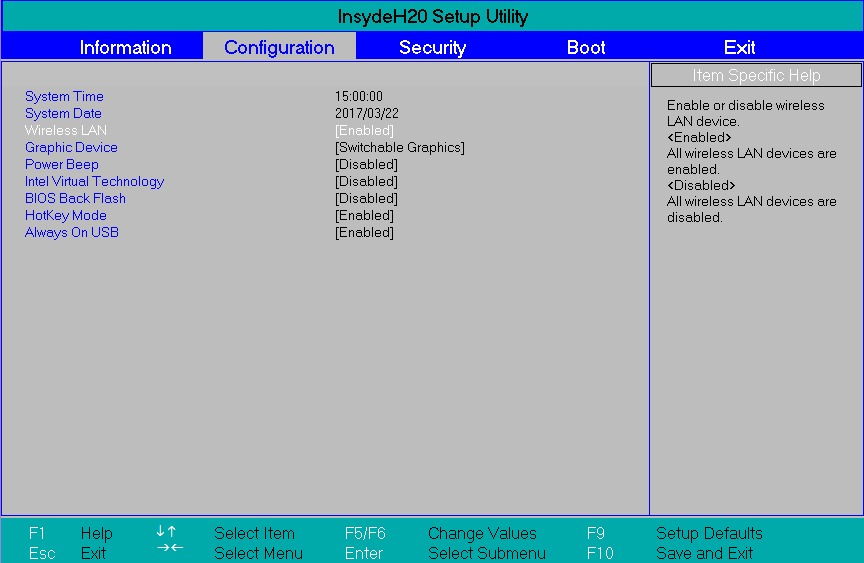Open the Exit tab
This screenshot has height=563, width=864.
[x=739, y=47]
